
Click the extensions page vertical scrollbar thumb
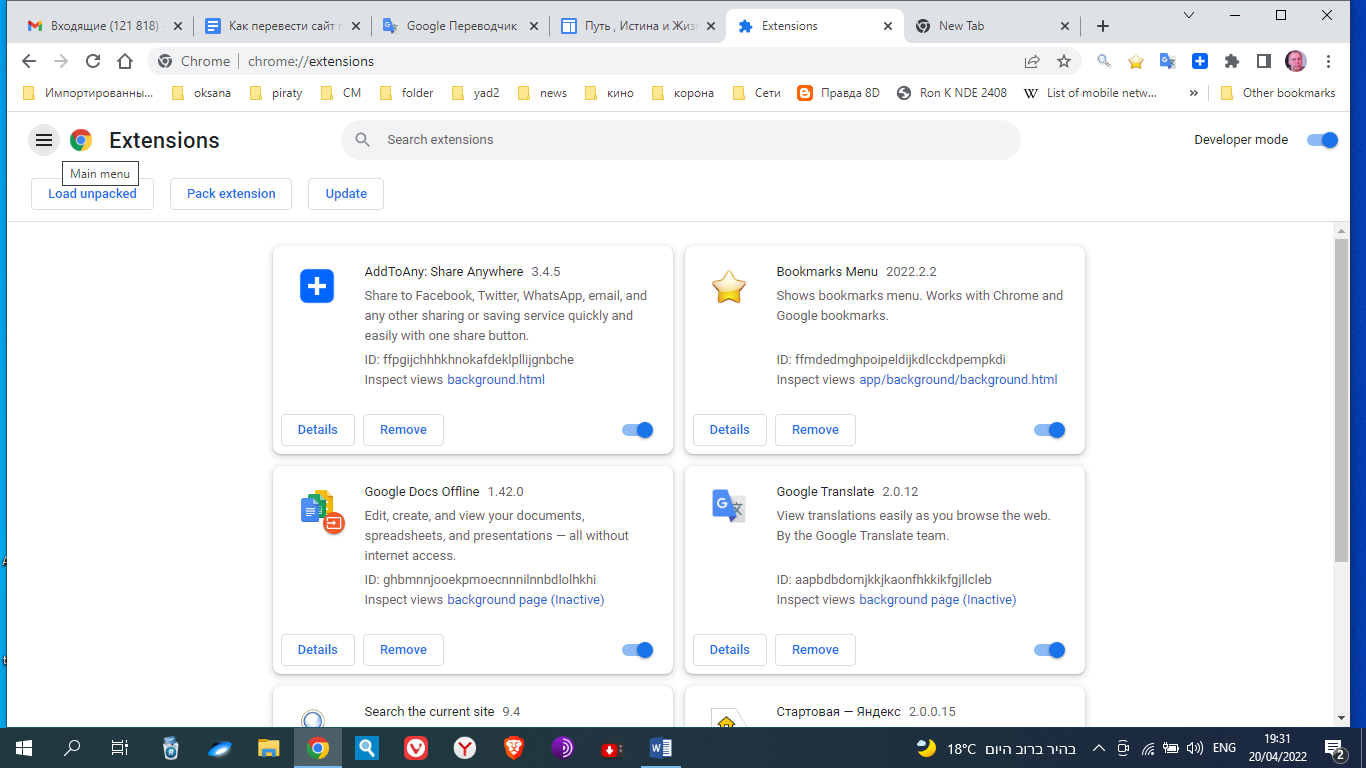(1342, 400)
